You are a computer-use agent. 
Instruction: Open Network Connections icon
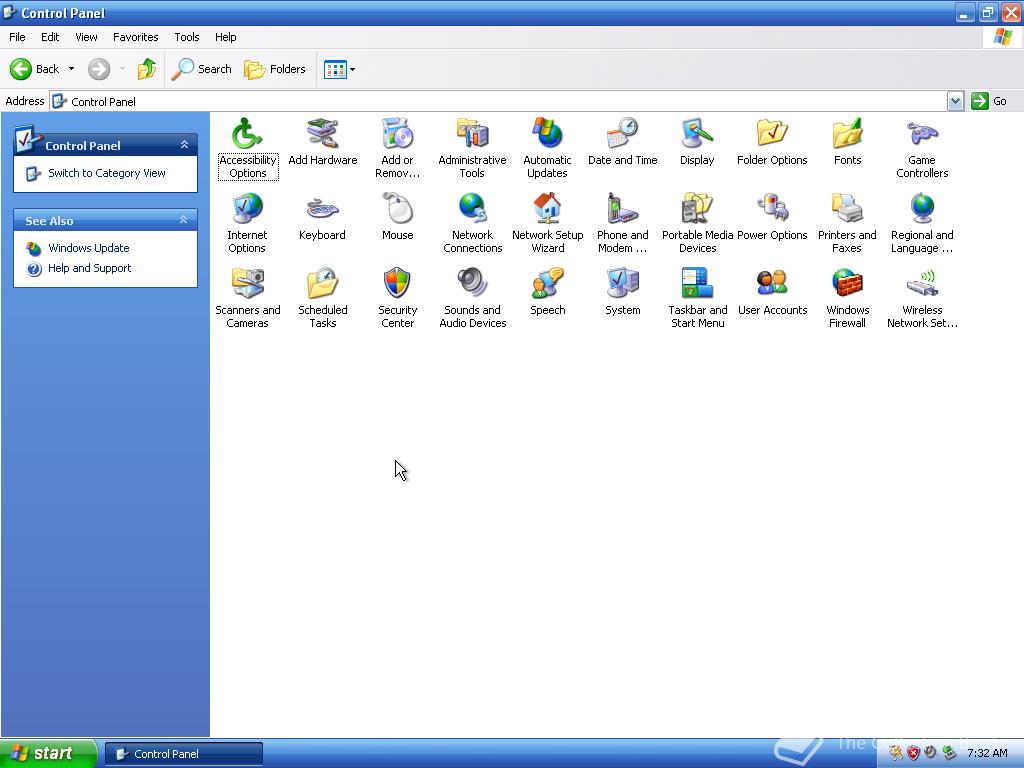472,223
